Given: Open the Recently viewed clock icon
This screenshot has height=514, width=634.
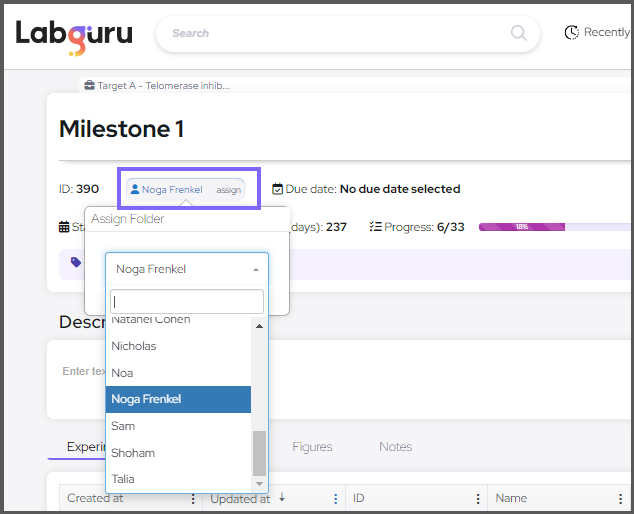Looking at the screenshot, I should tap(572, 33).
